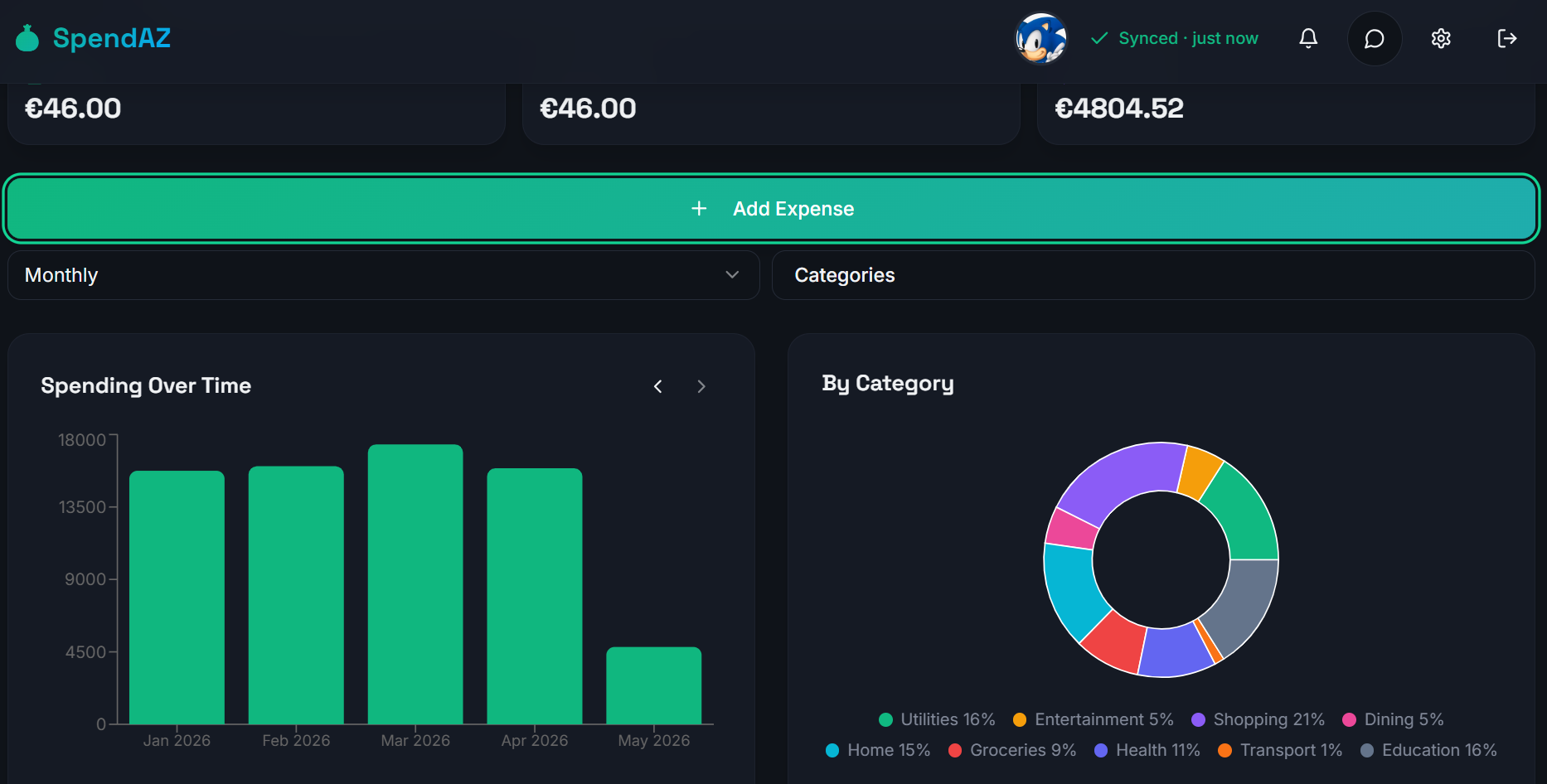Click the pink Dining donut segment

click(1072, 530)
